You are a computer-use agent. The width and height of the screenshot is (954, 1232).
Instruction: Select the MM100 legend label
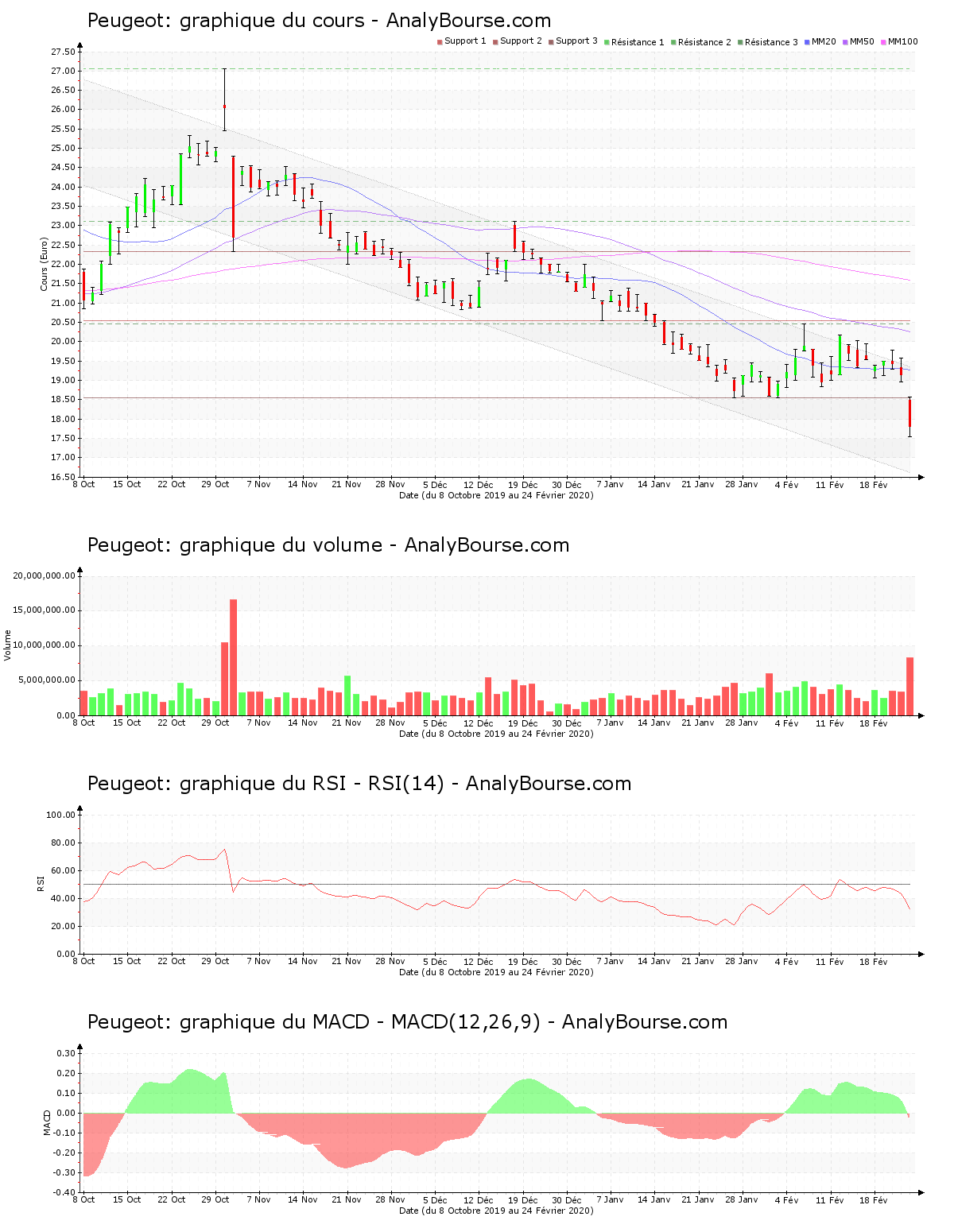coord(902,41)
